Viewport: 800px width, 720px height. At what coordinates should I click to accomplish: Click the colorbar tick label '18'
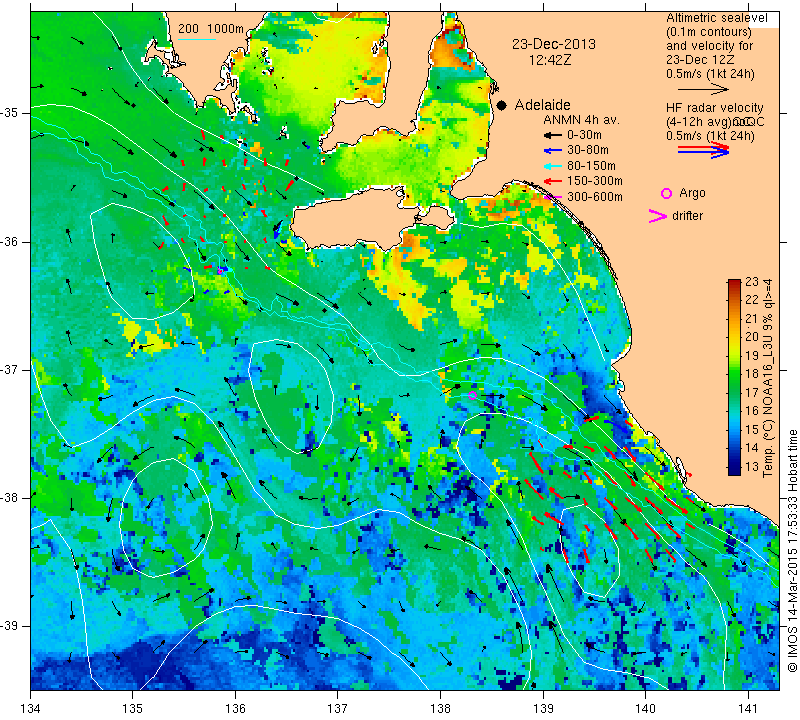(x=752, y=374)
